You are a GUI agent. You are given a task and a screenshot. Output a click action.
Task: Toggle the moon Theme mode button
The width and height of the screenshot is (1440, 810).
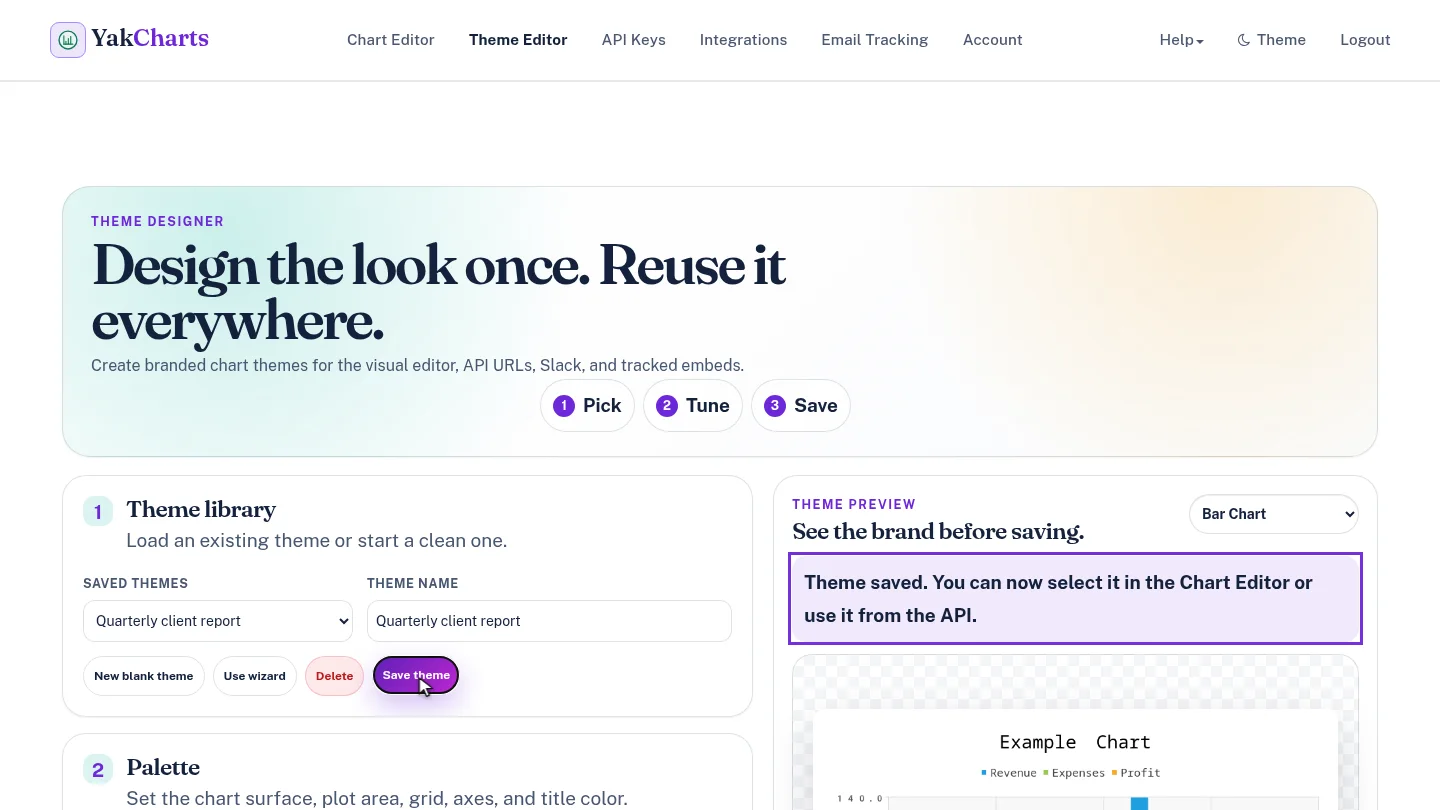(1271, 40)
